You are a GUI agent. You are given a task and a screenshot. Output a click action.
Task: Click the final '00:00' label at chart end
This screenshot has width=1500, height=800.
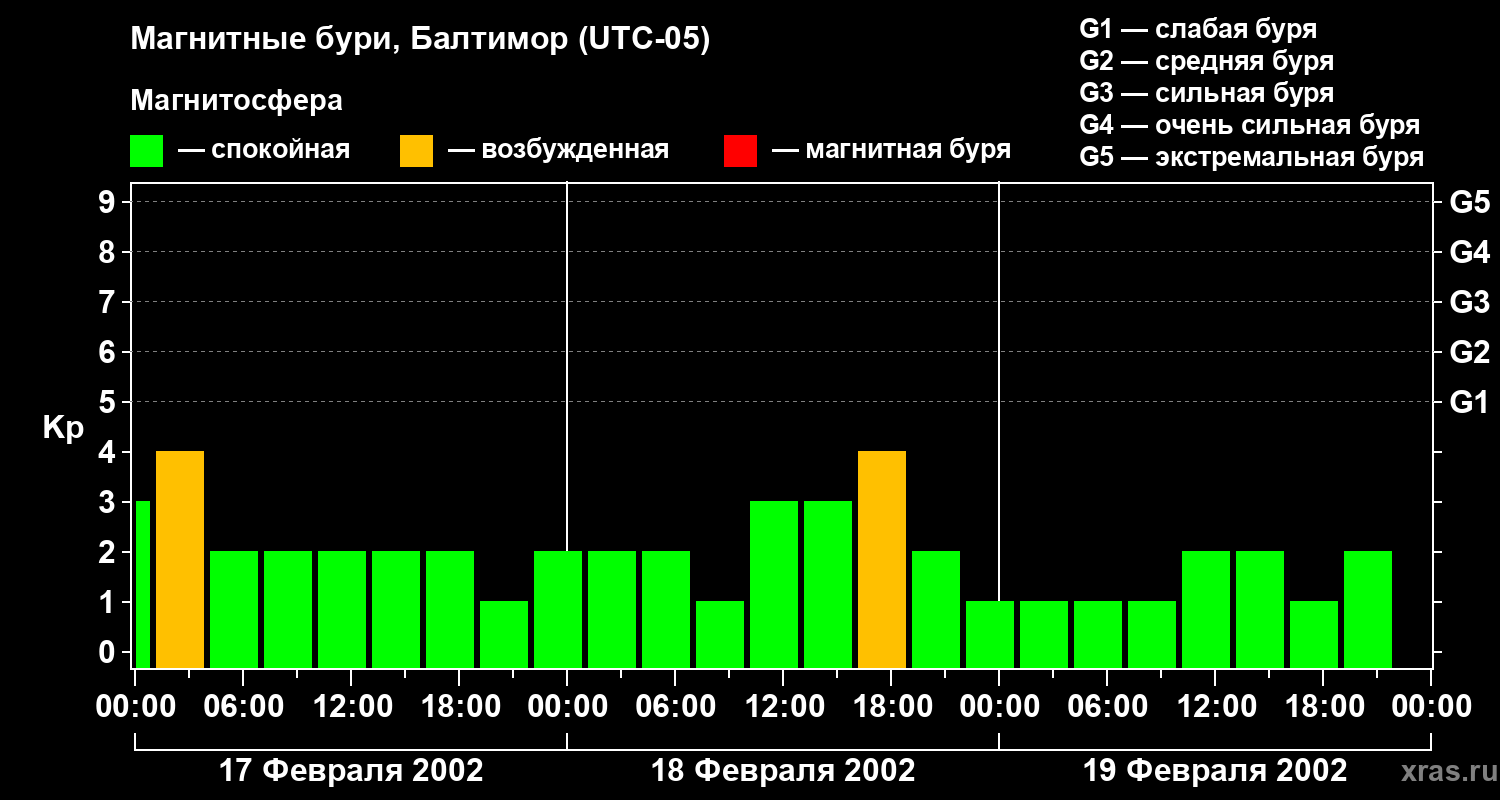point(1431,707)
